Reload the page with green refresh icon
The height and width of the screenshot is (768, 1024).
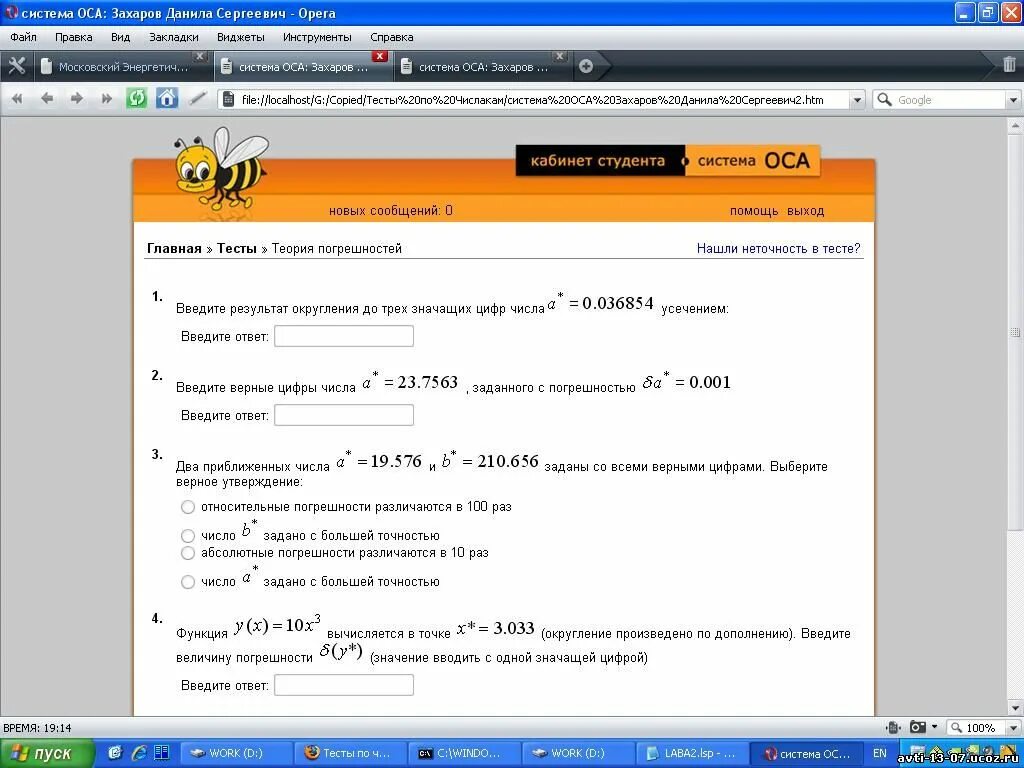136,99
